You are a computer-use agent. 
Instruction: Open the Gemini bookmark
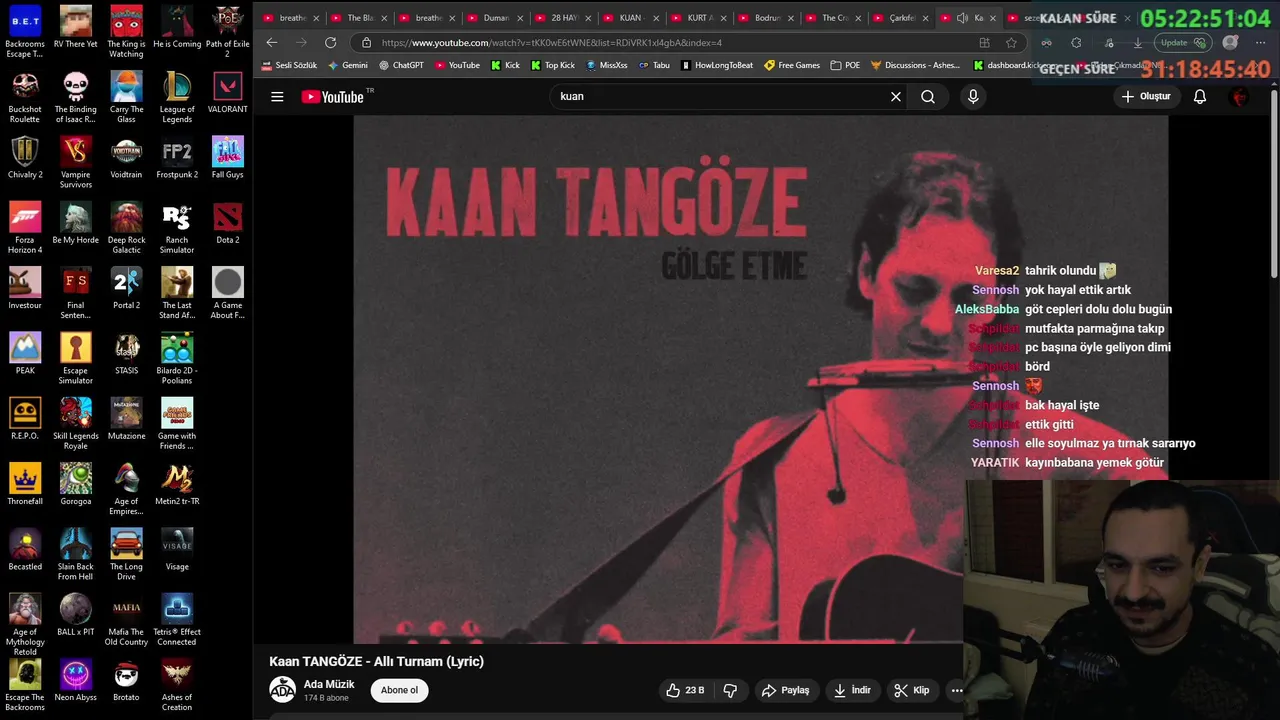[348, 65]
